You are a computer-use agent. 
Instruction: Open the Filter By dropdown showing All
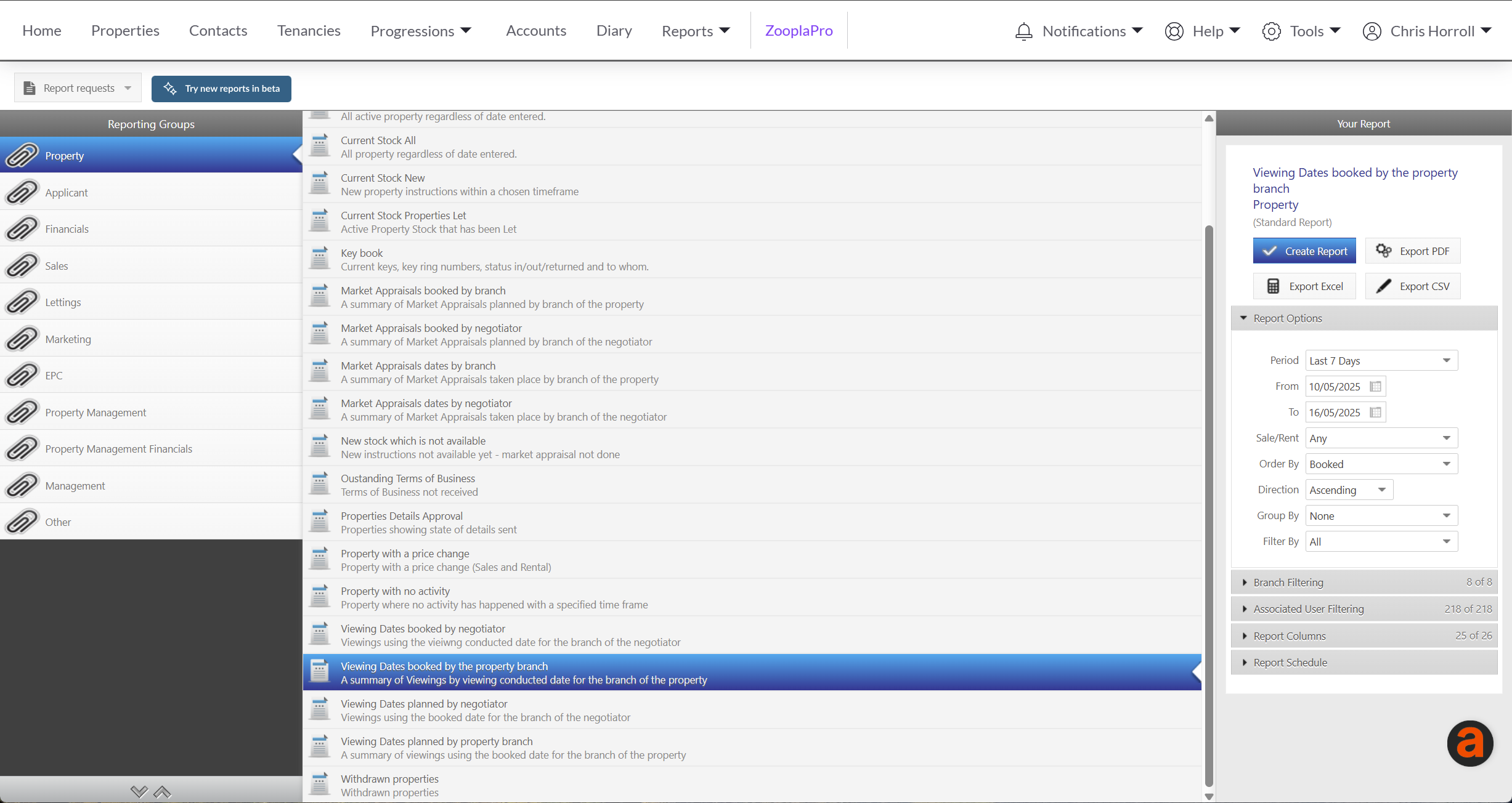[x=1381, y=541]
